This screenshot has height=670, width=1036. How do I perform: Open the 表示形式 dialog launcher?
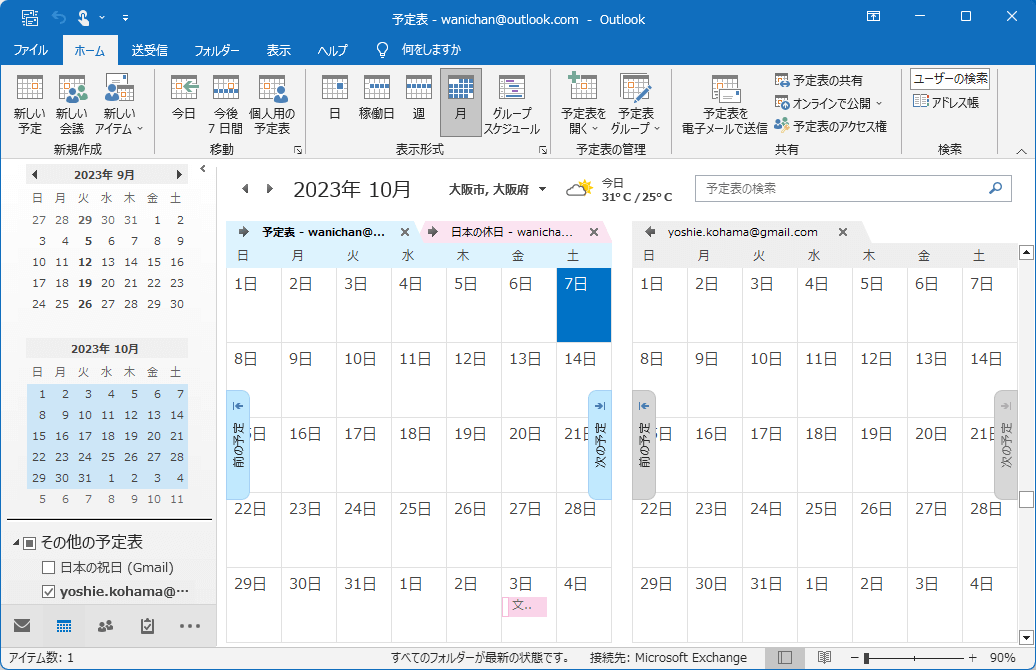(x=543, y=151)
